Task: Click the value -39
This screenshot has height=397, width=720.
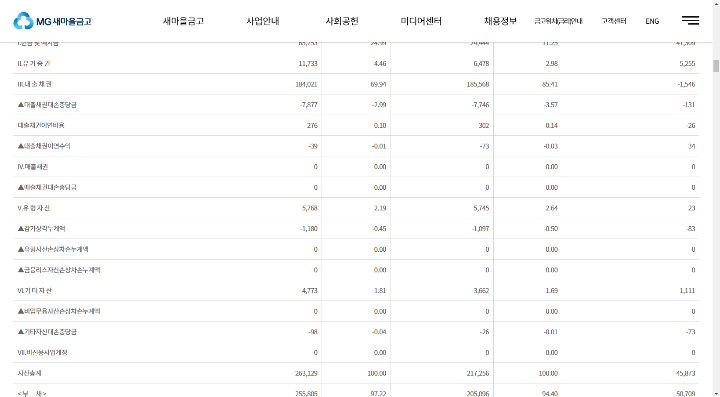Action: point(313,146)
